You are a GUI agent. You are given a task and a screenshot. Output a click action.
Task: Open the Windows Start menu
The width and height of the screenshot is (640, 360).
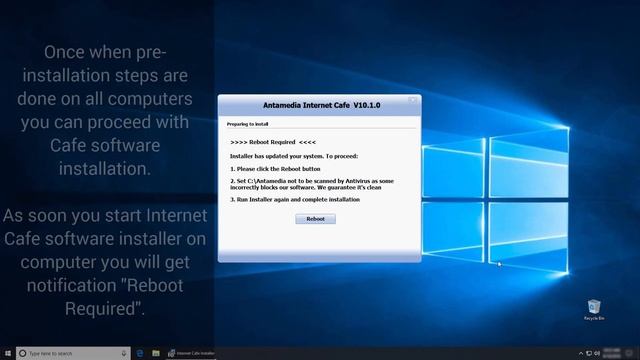pyautogui.click(x=8, y=353)
